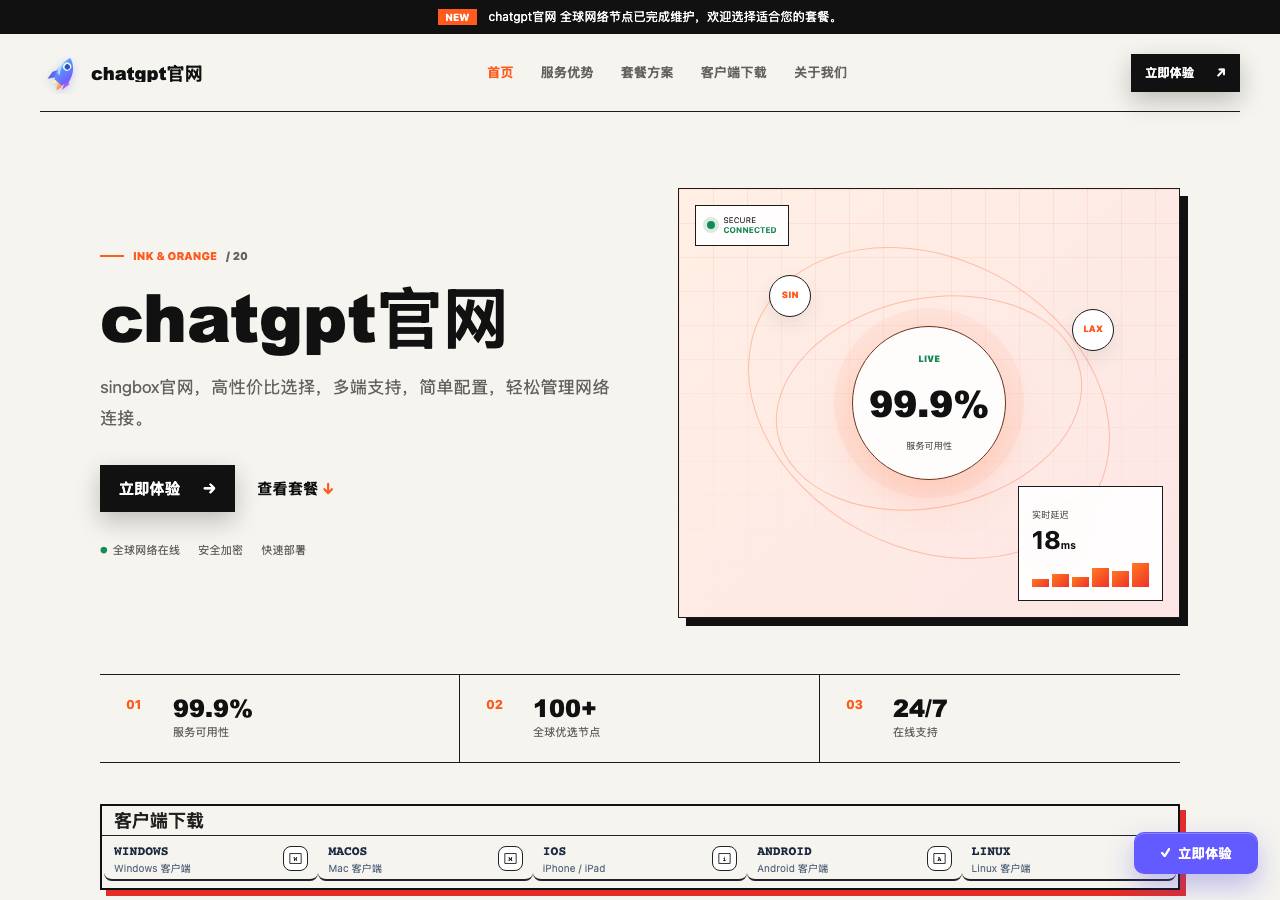
Task: Click the 客户端下载 section heading
Action: click(x=159, y=820)
